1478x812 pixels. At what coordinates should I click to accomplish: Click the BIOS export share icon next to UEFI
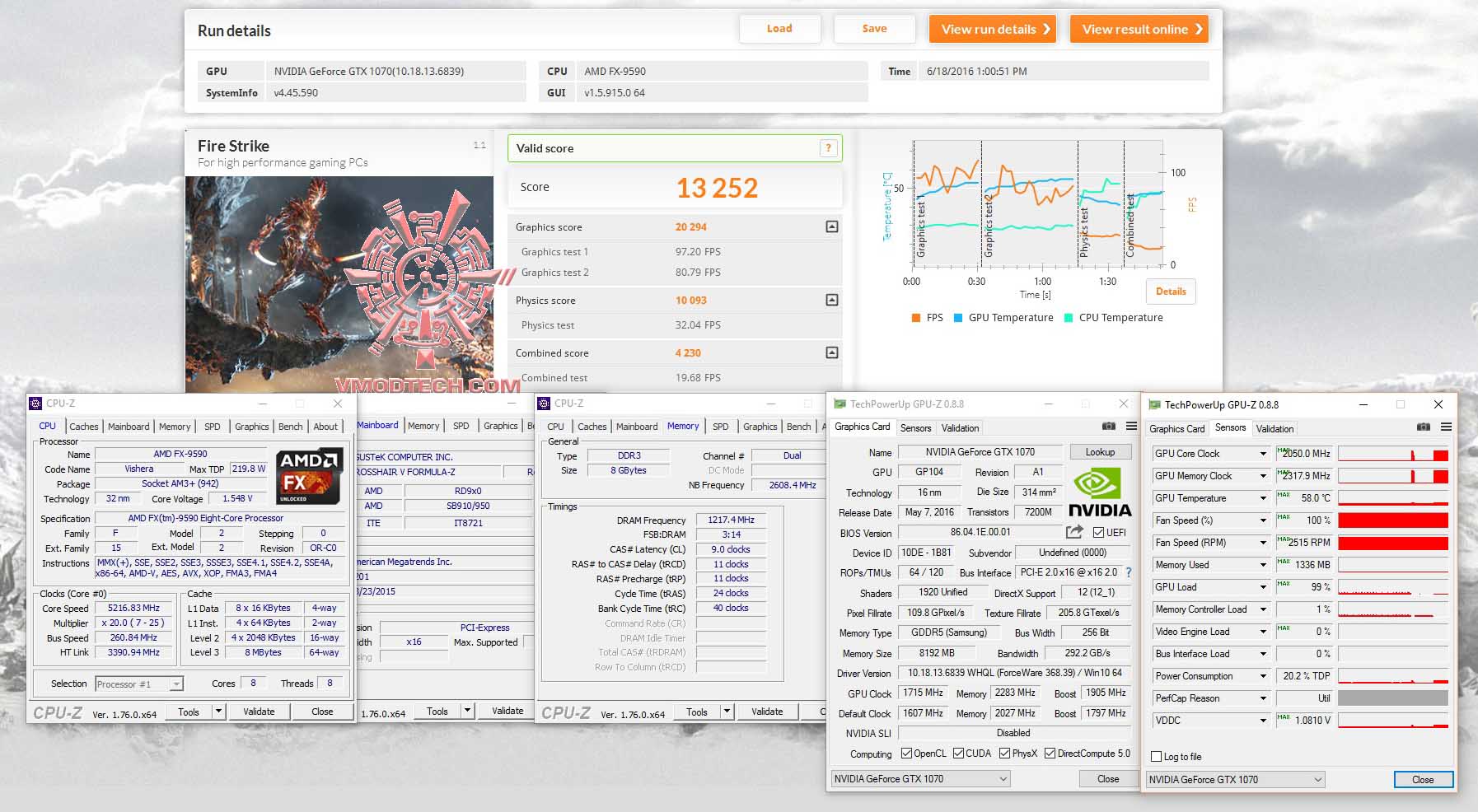coord(1074,532)
